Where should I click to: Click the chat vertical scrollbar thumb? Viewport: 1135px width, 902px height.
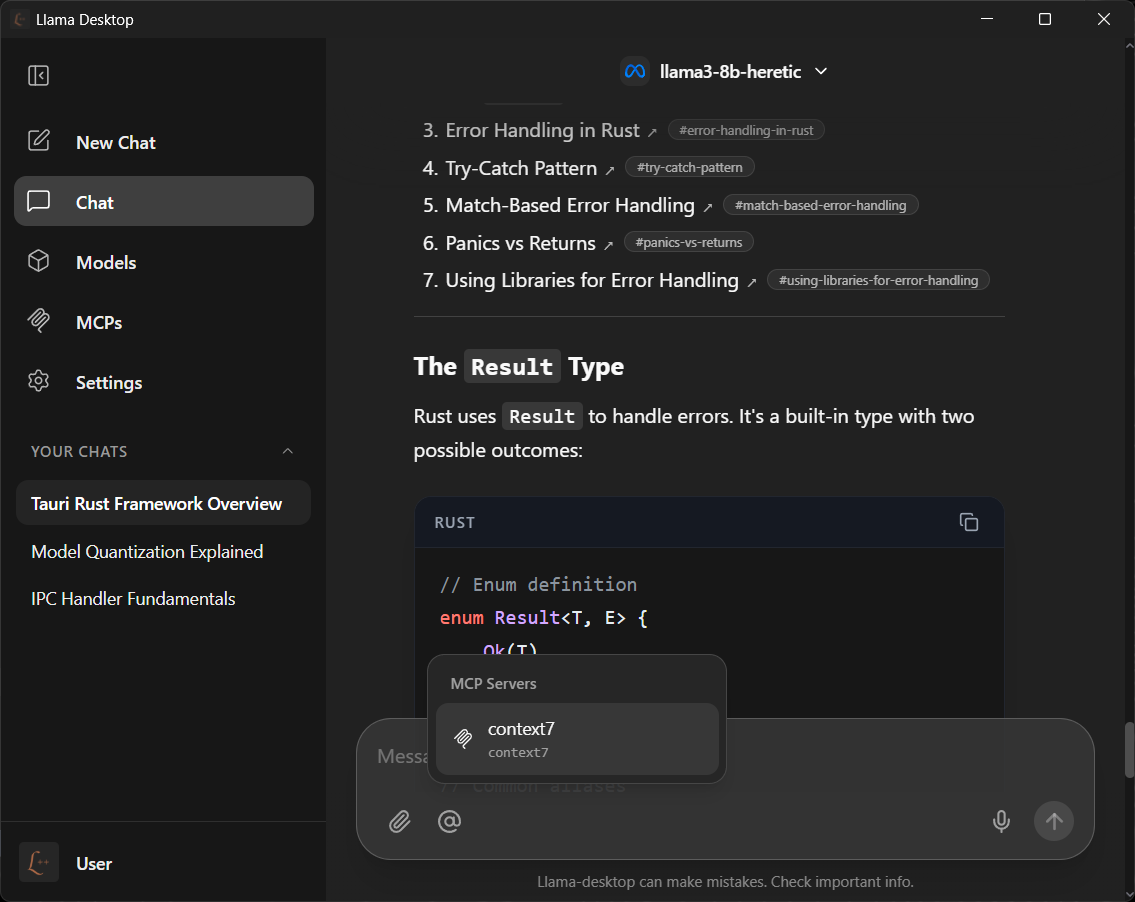[1129, 749]
